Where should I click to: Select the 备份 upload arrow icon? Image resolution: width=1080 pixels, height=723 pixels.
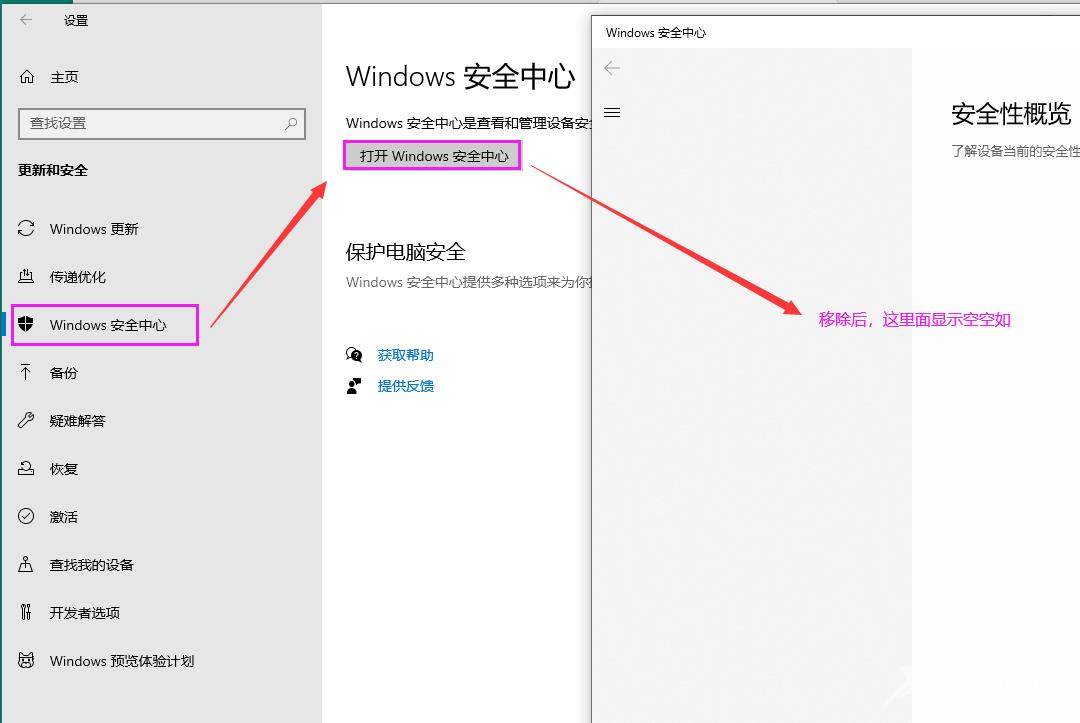26,373
